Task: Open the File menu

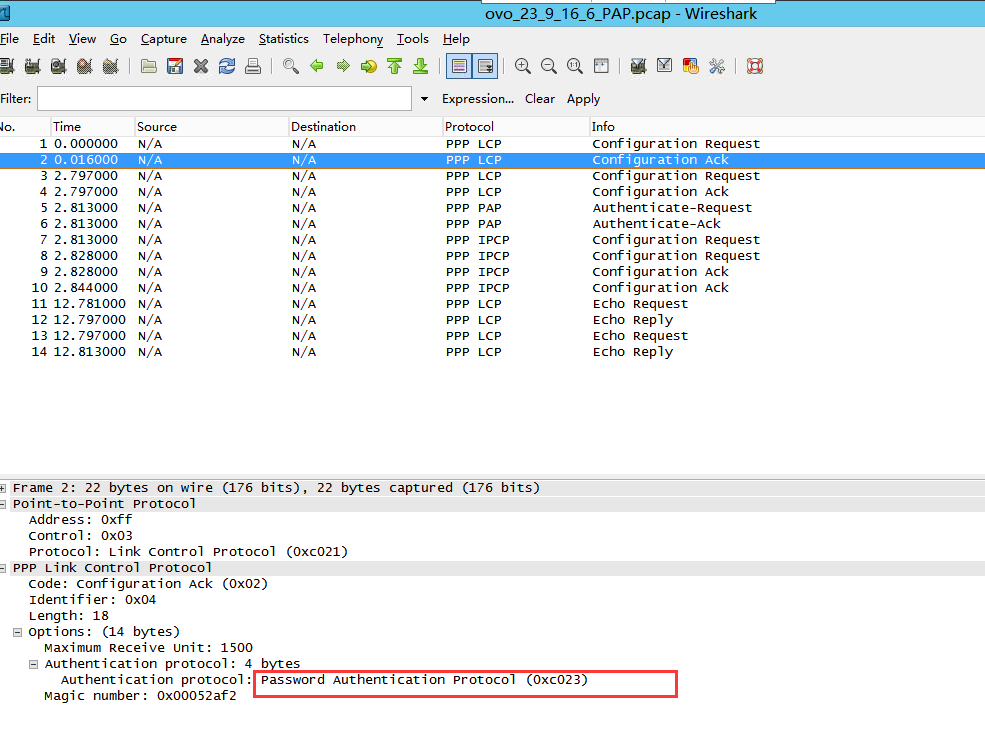Action: click(9, 39)
